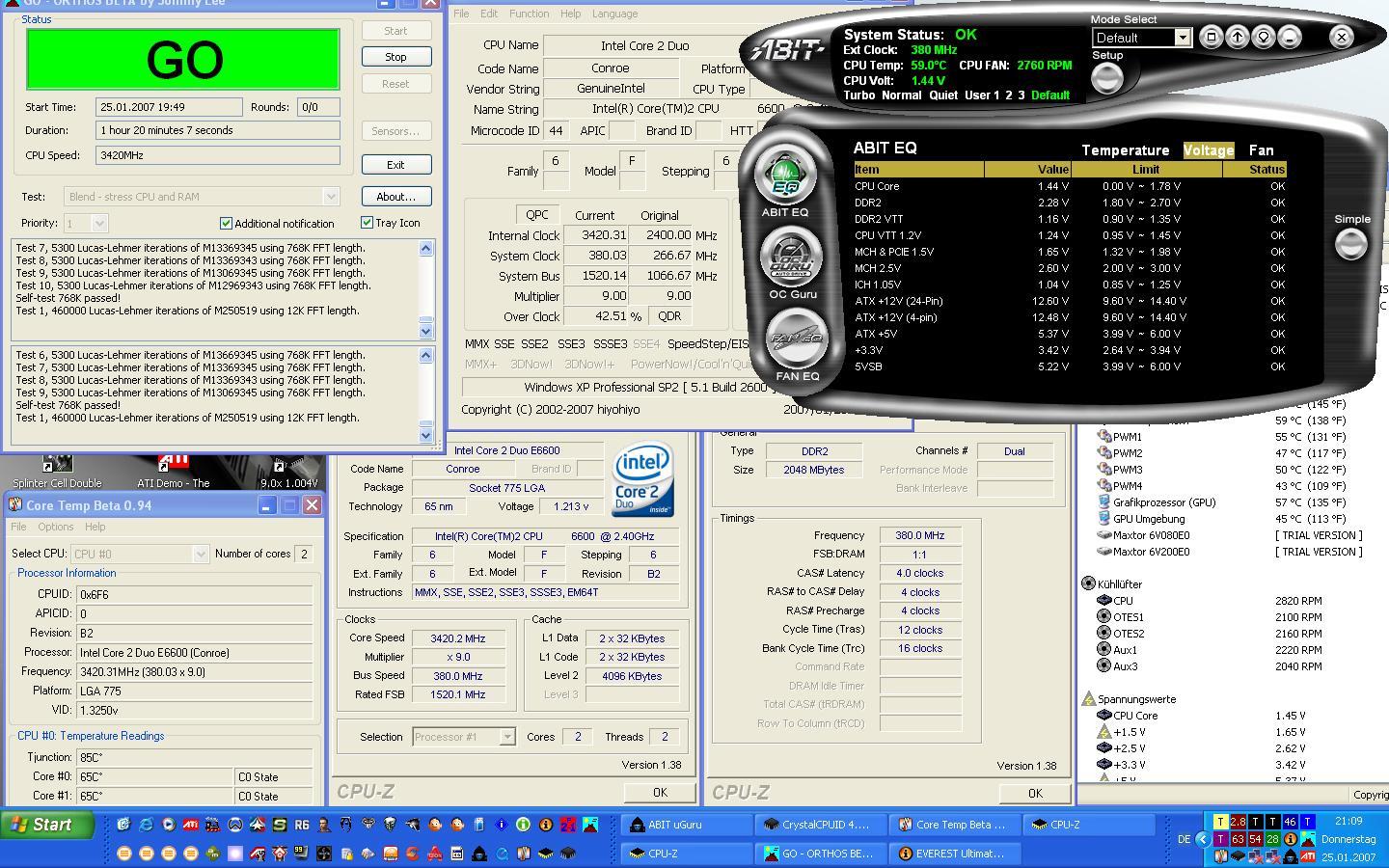
Task: Click the square icon button in ABIT bar
Action: [1212, 37]
